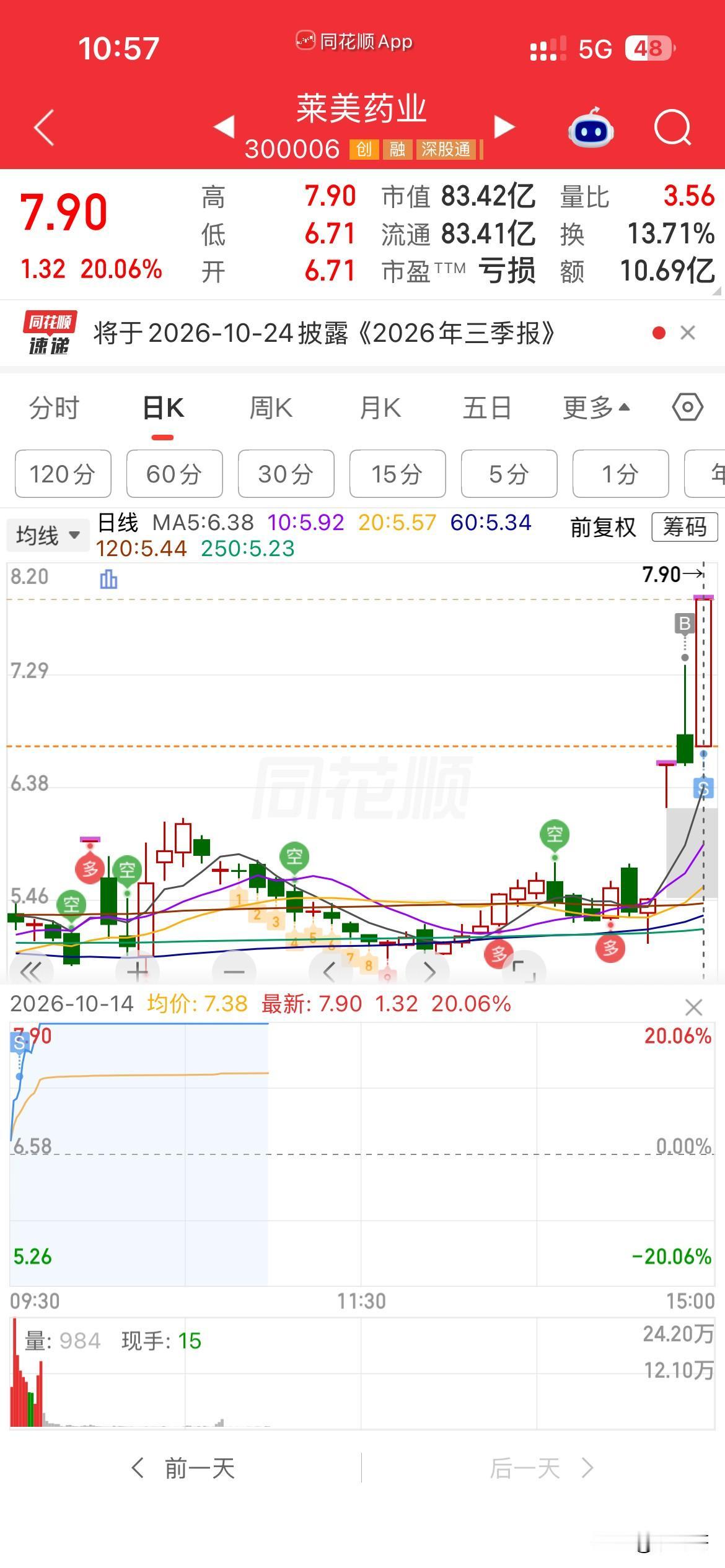This screenshot has width=725, height=1568.
Task: Choose the 60分 period
Action: click(x=175, y=474)
